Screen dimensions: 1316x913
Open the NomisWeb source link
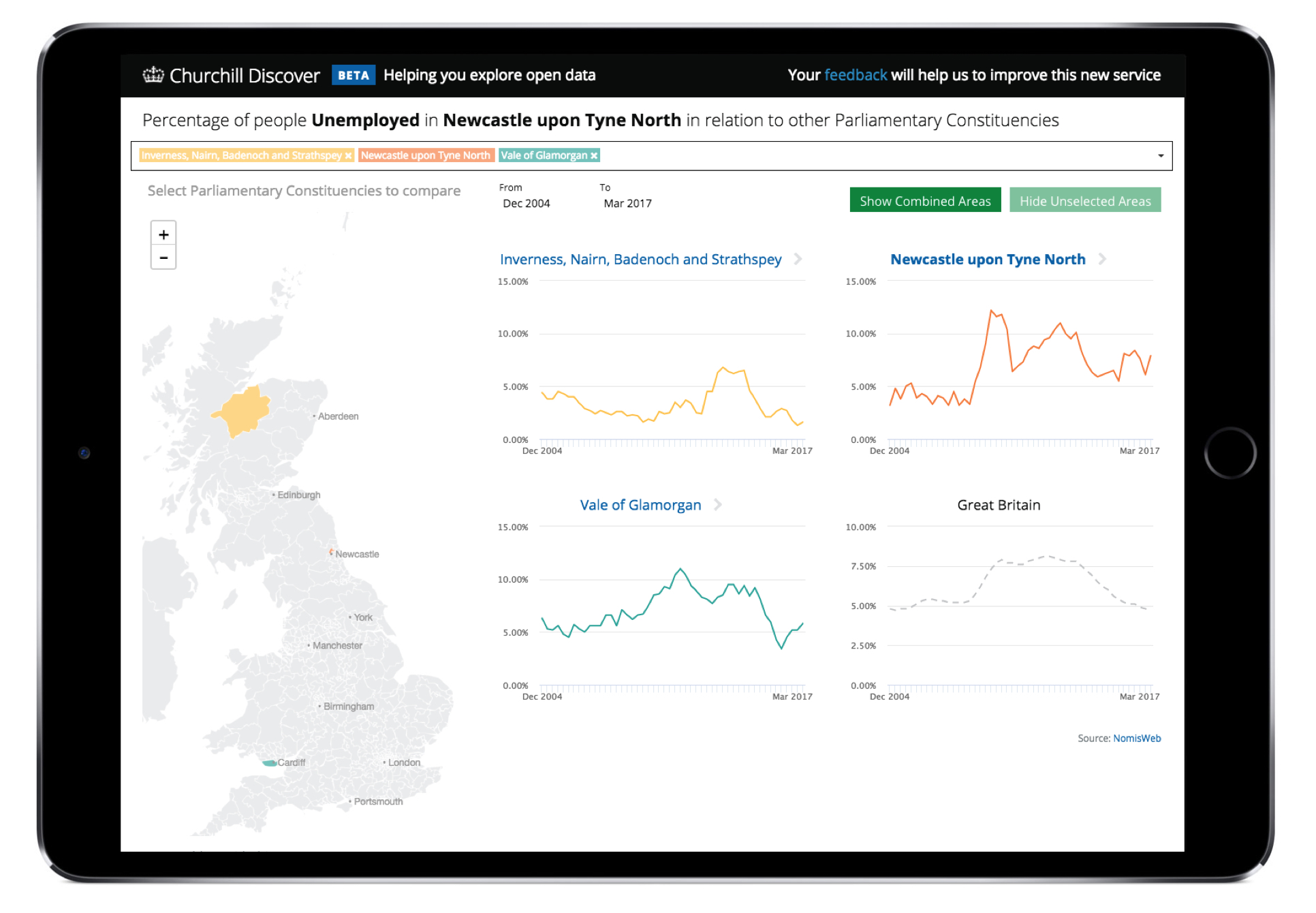click(1137, 738)
